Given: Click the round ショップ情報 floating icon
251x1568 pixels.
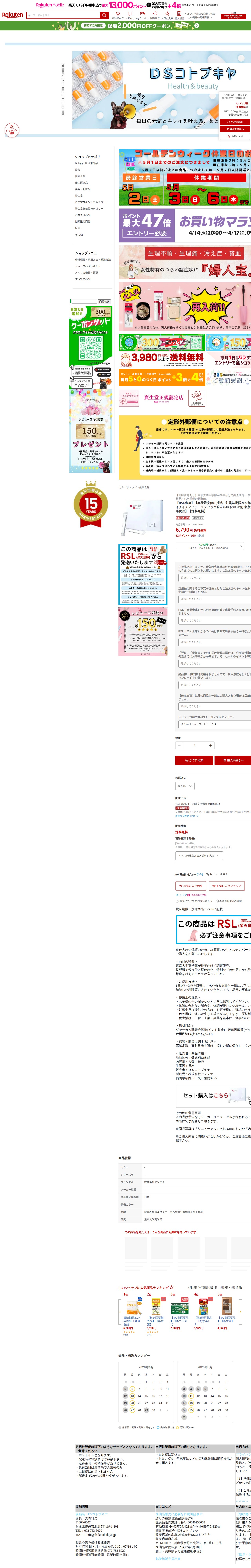Looking at the screenshot, I should coord(12,130).
